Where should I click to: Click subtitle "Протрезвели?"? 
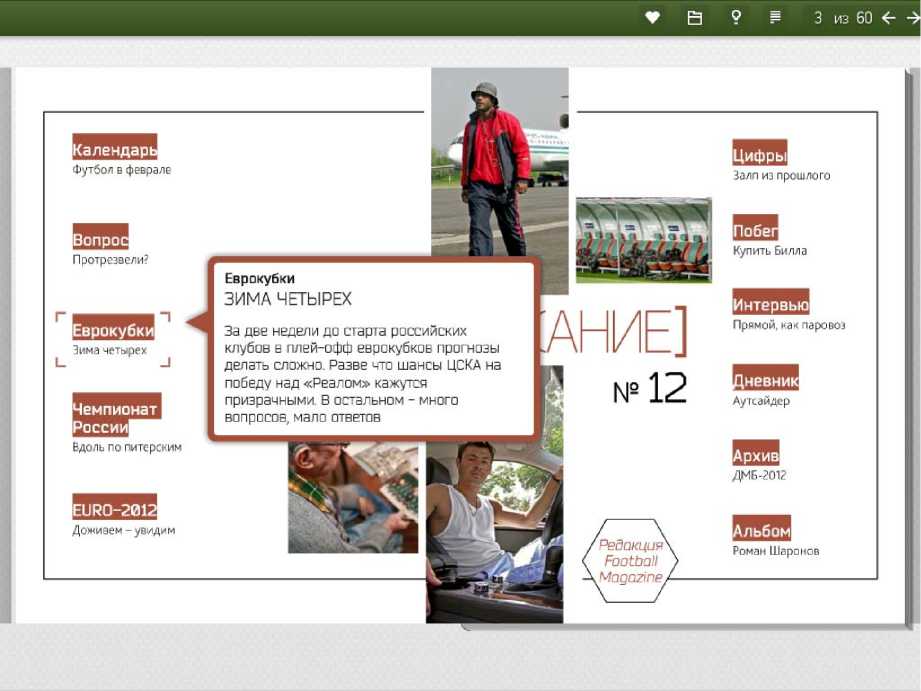coord(110,260)
